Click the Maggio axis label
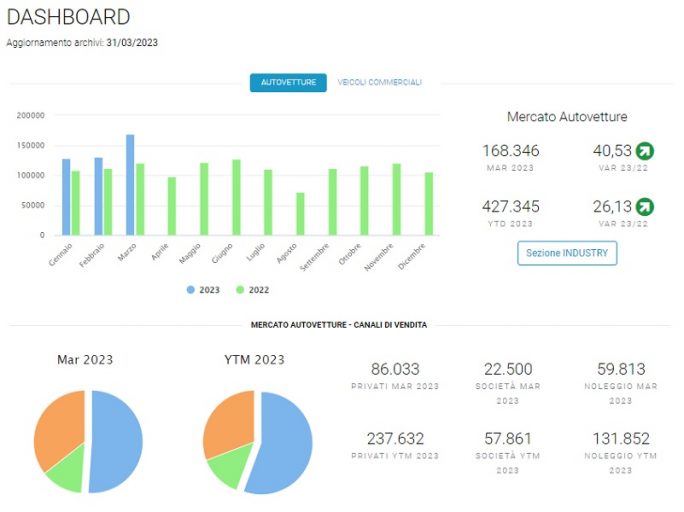The image size is (684, 512). [190, 253]
